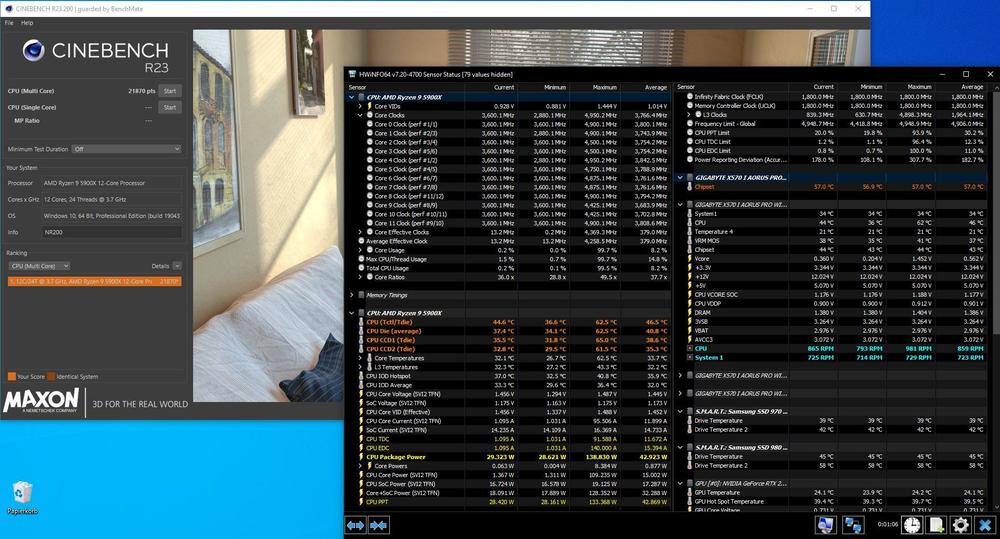
Task: Open HWiNFO sensor settings gear
Action: [961, 525]
